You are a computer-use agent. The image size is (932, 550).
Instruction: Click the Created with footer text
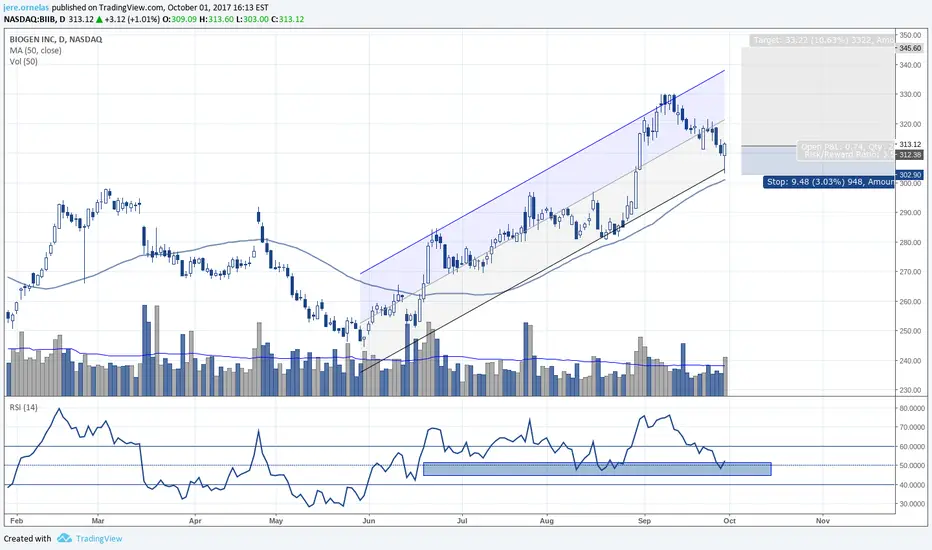click(27, 539)
